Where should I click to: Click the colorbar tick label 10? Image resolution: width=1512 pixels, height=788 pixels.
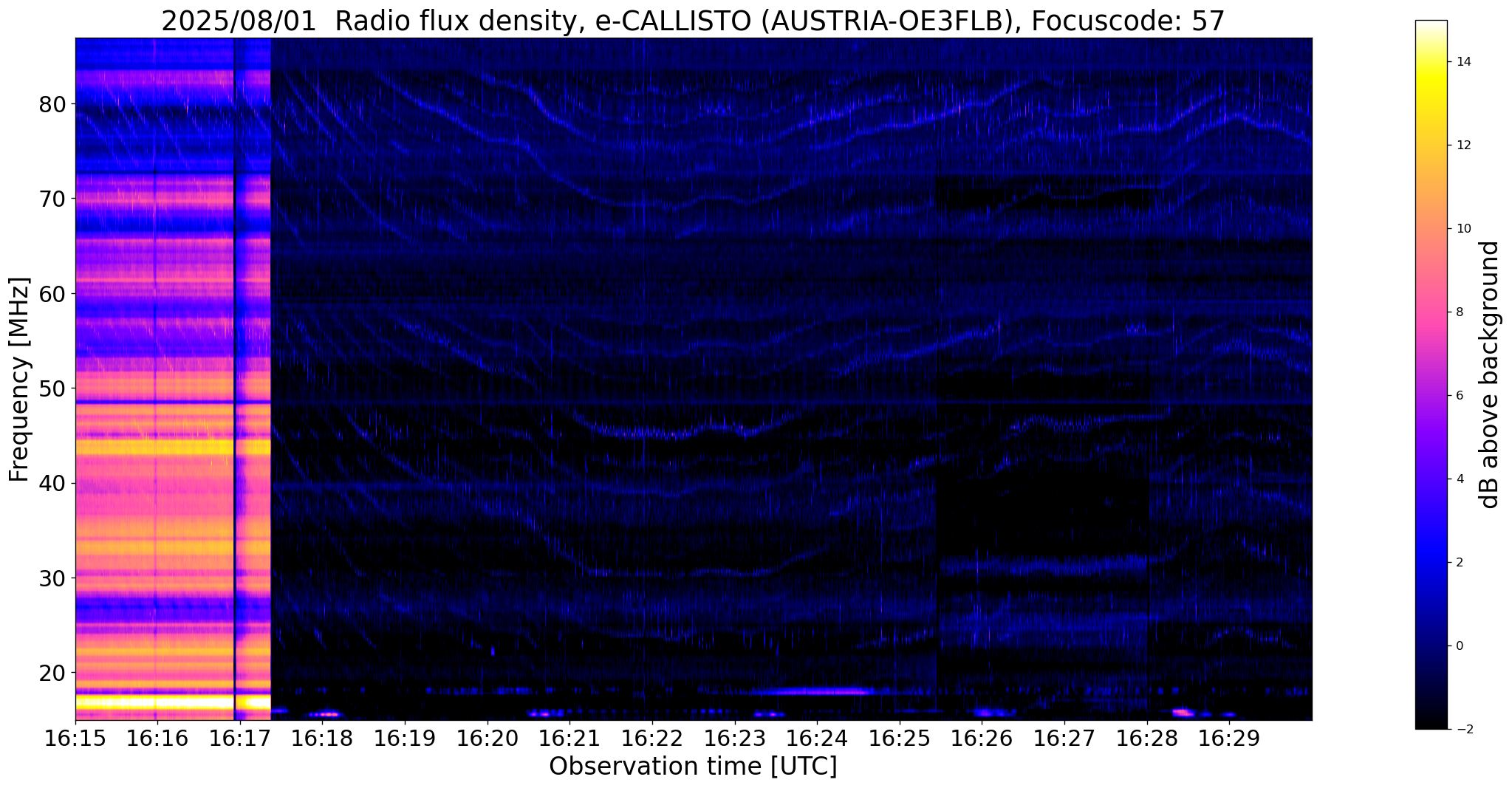(1462, 229)
